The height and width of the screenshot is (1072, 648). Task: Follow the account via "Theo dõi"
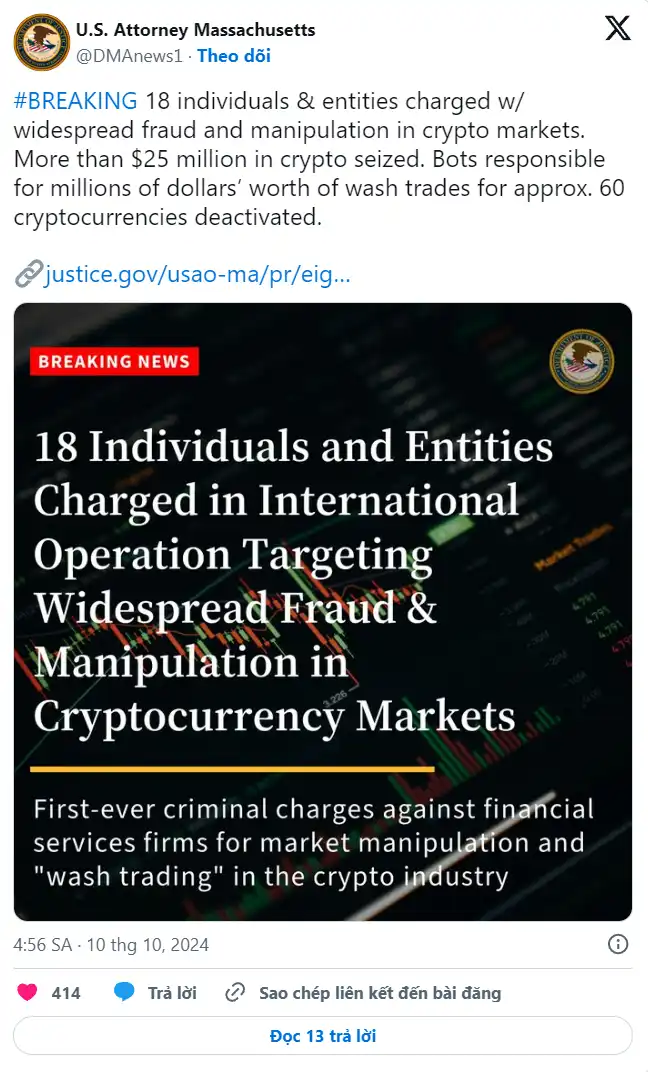point(234,56)
